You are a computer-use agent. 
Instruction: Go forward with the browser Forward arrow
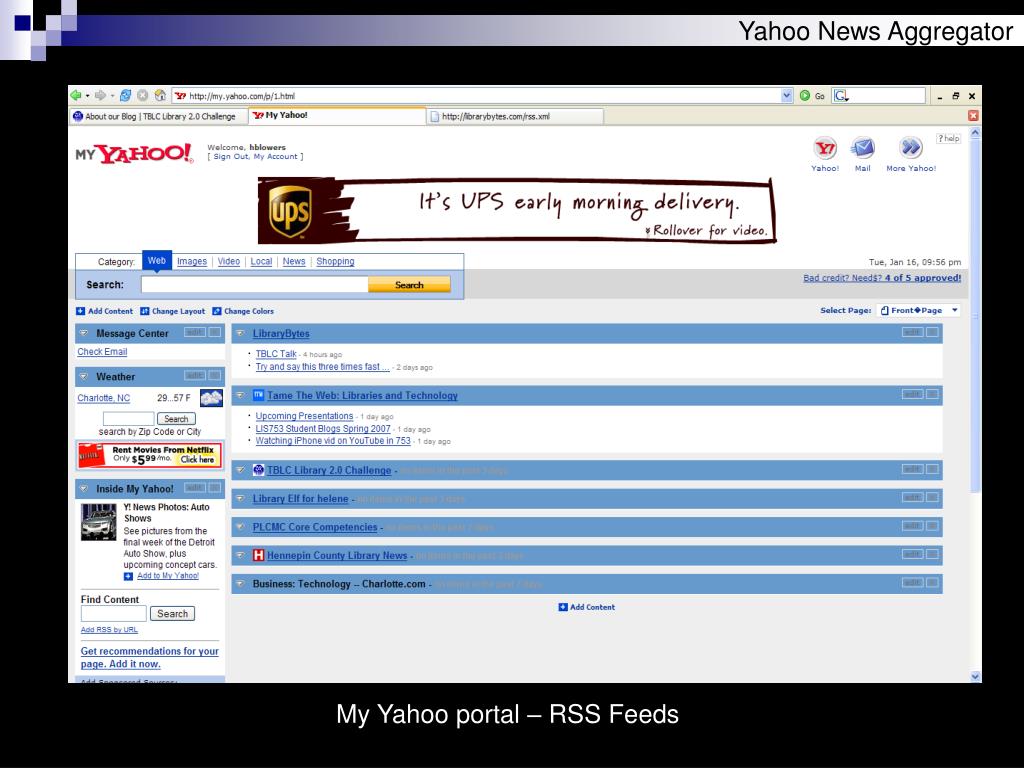[100, 95]
